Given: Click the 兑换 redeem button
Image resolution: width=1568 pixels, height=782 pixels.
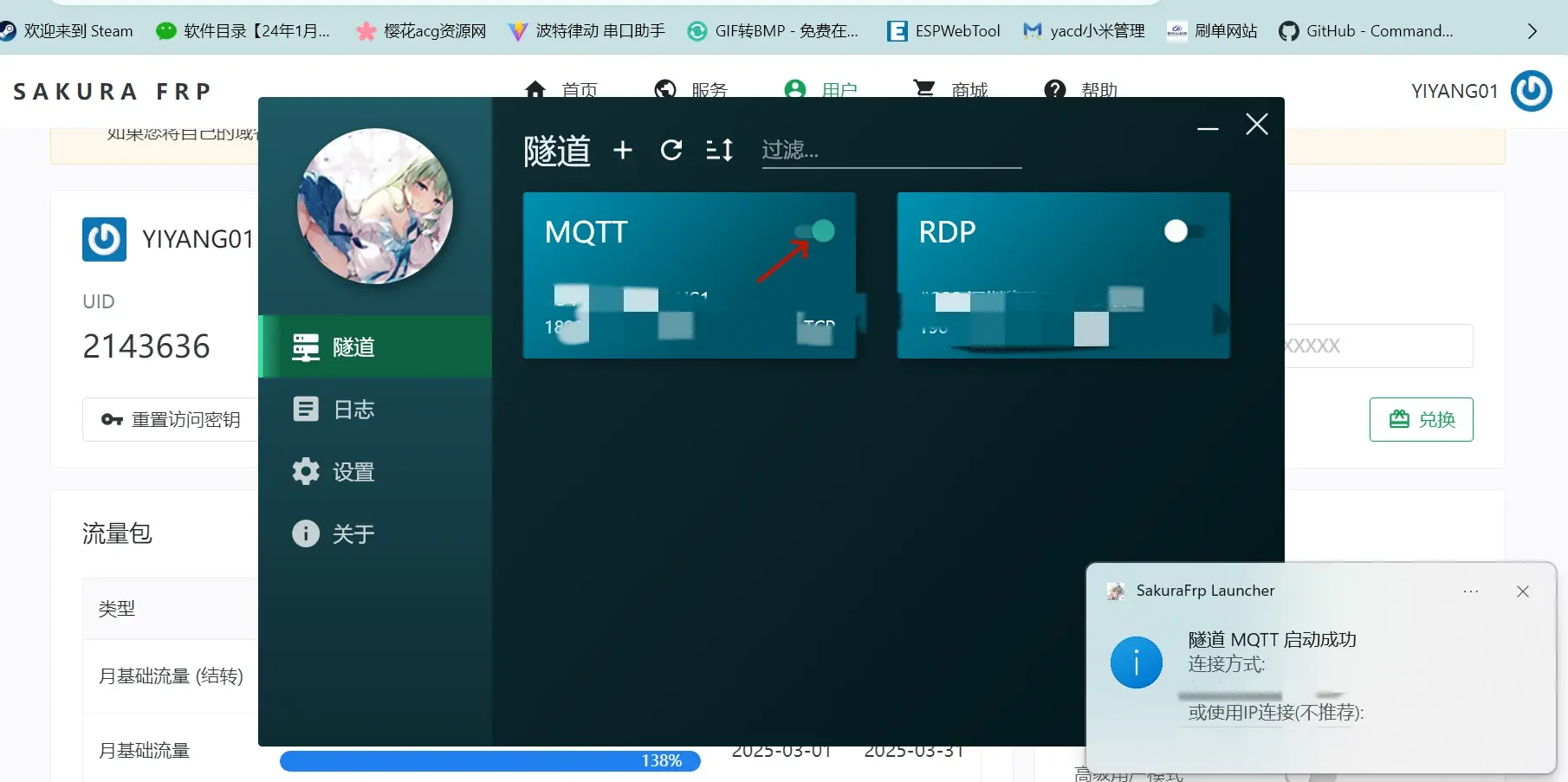Looking at the screenshot, I should [x=1422, y=419].
